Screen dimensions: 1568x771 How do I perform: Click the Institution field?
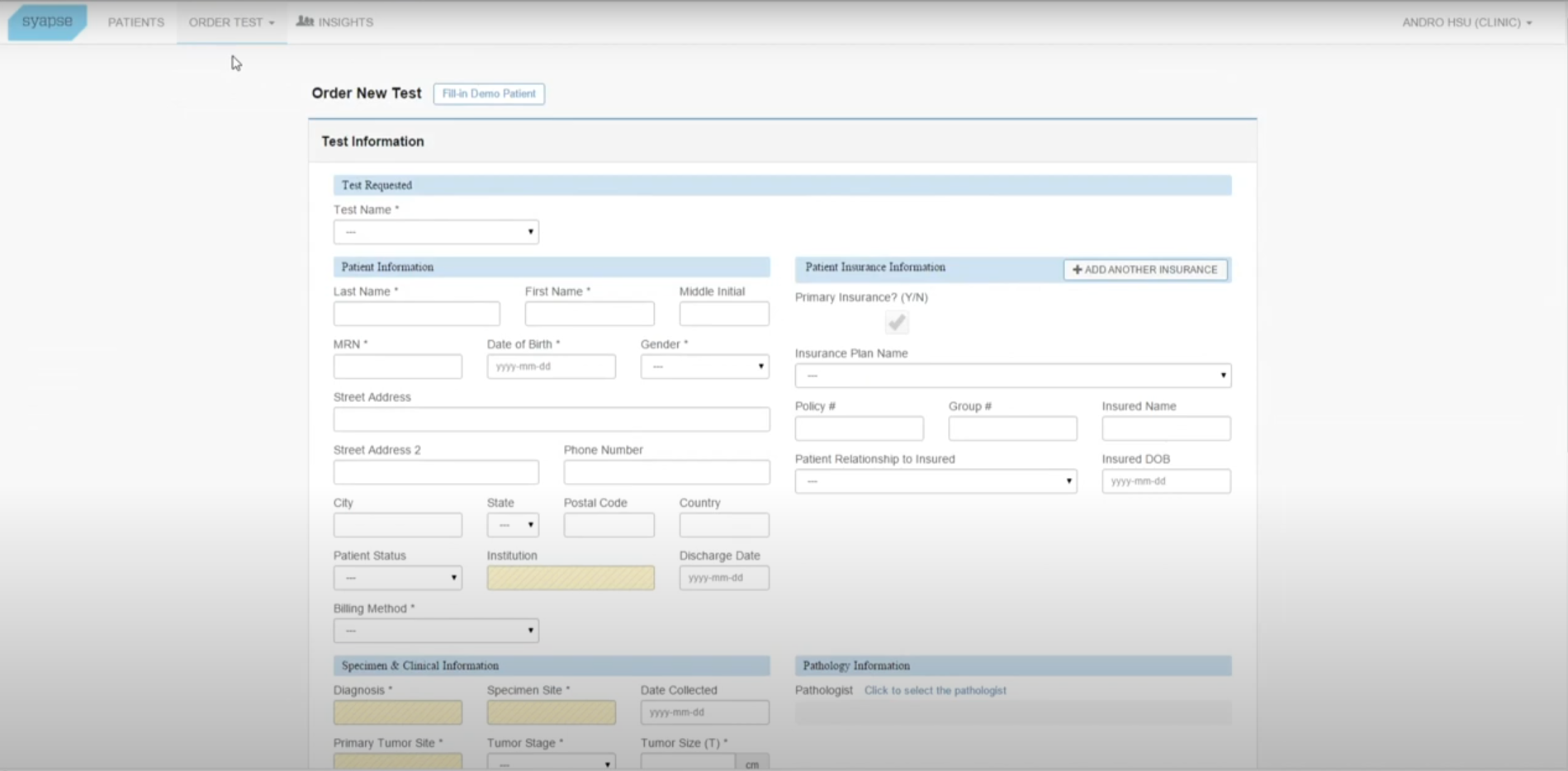(571, 578)
